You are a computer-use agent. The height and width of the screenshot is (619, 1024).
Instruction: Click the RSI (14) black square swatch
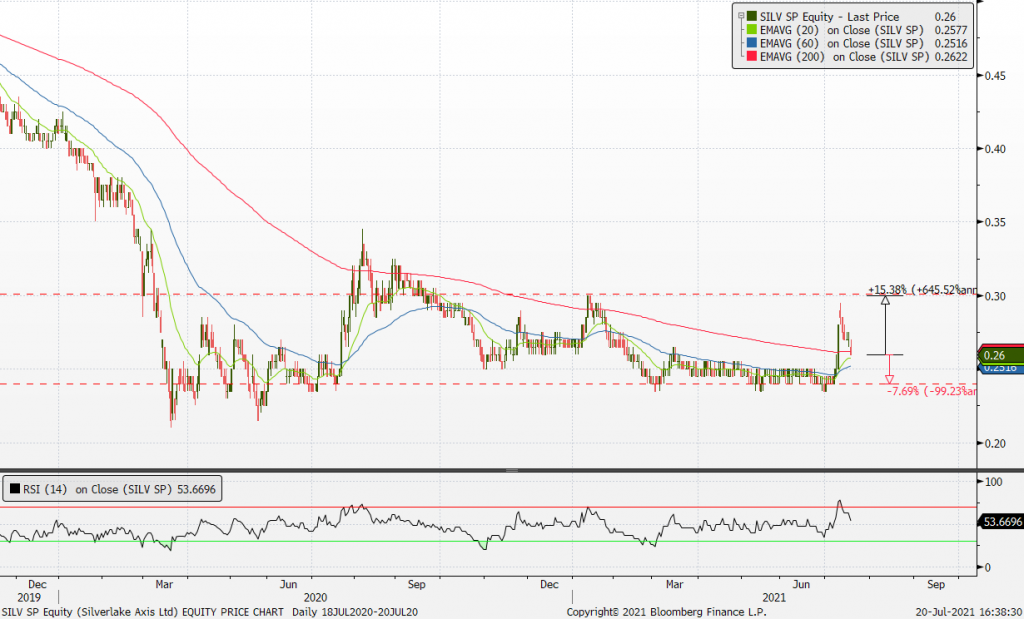click(14, 489)
